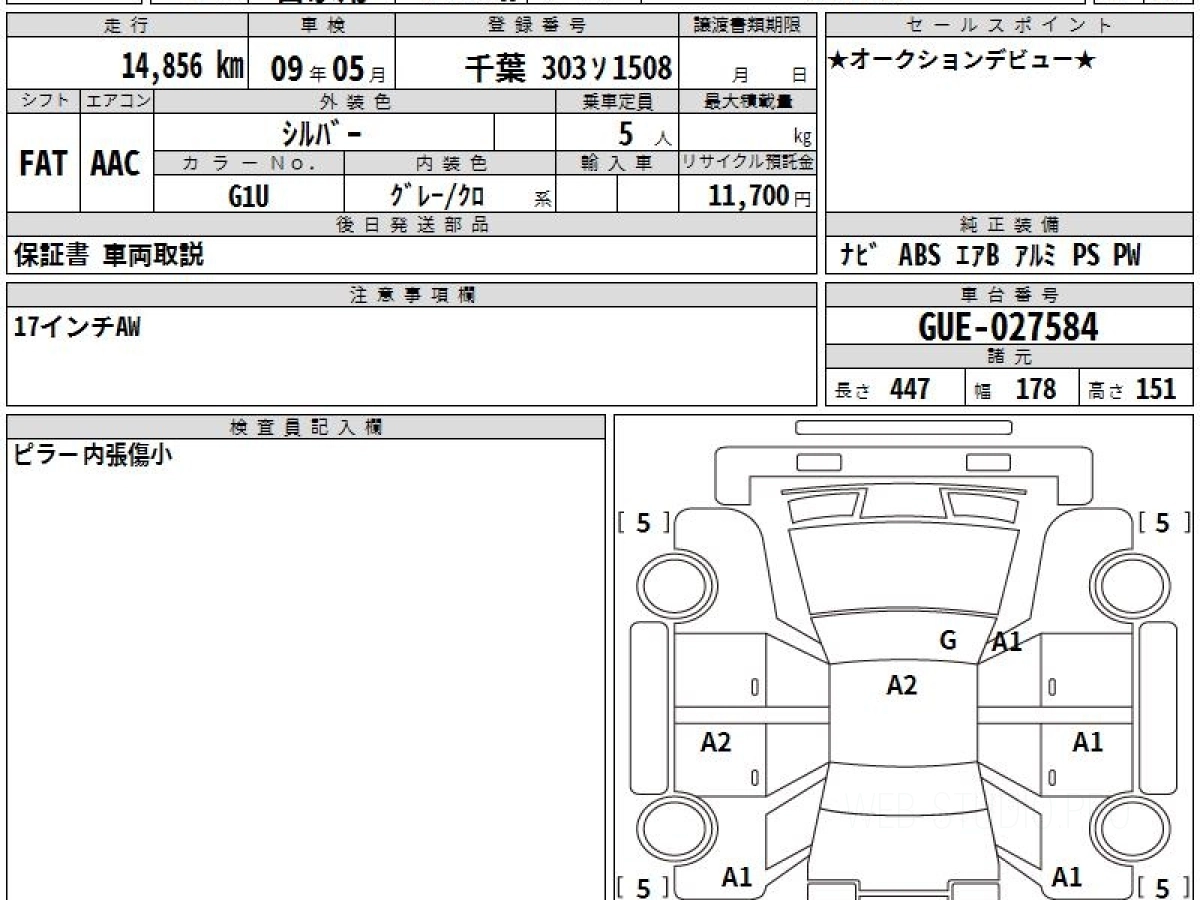Select the color number G1U

(x=249, y=197)
